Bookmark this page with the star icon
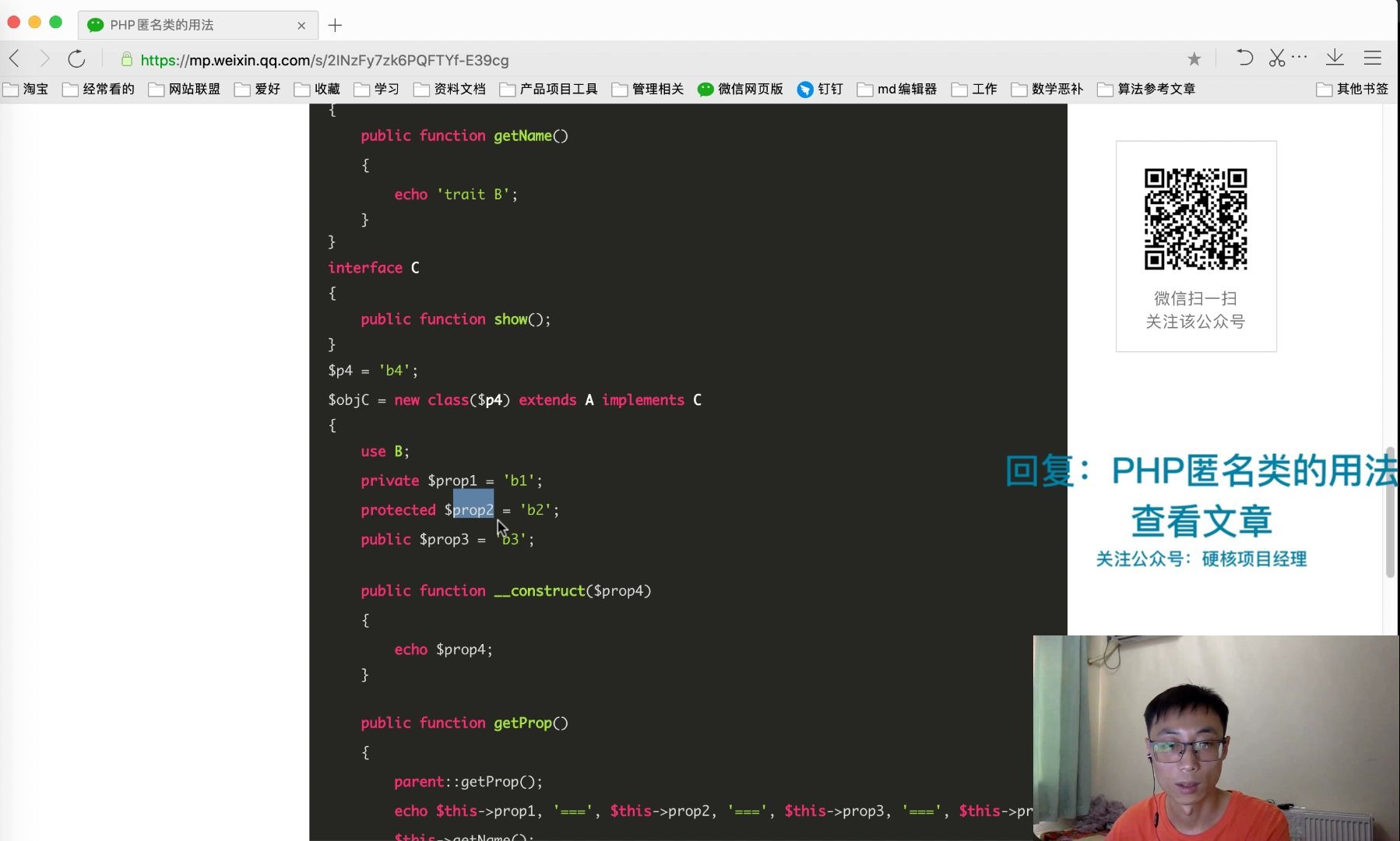This screenshot has height=841, width=1400. 1194,58
